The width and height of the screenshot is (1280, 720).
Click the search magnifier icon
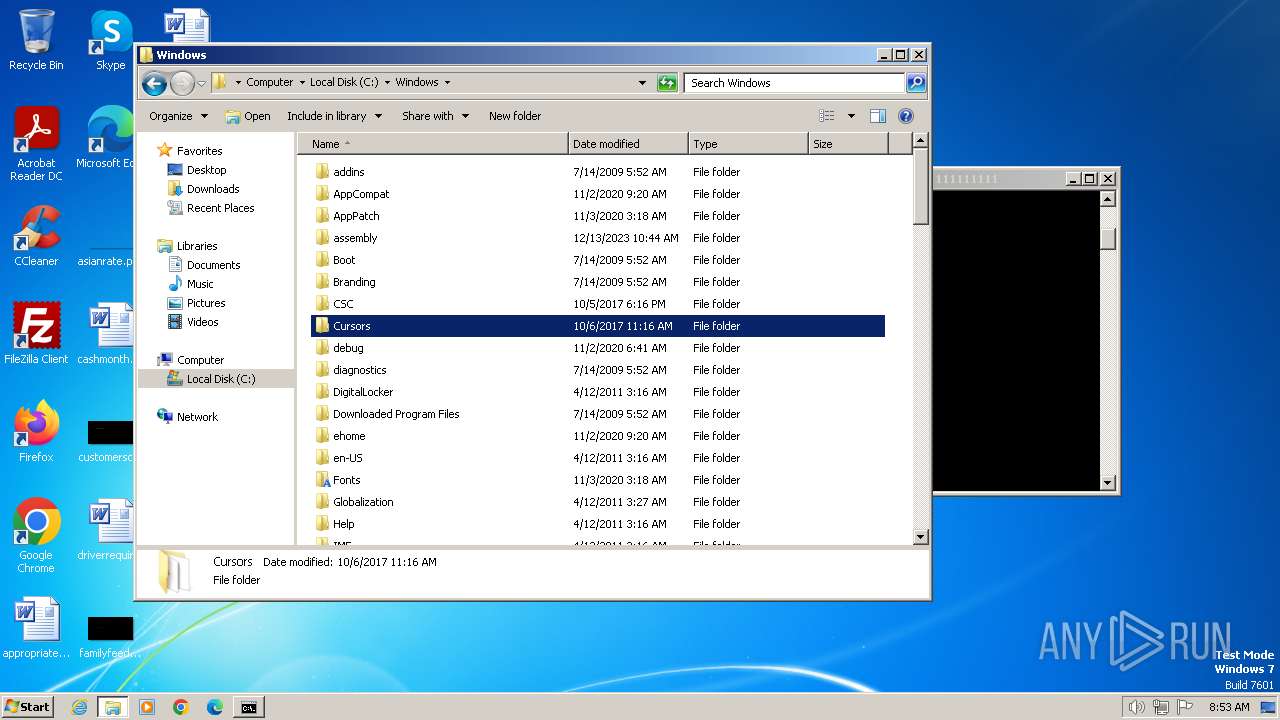click(x=915, y=83)
